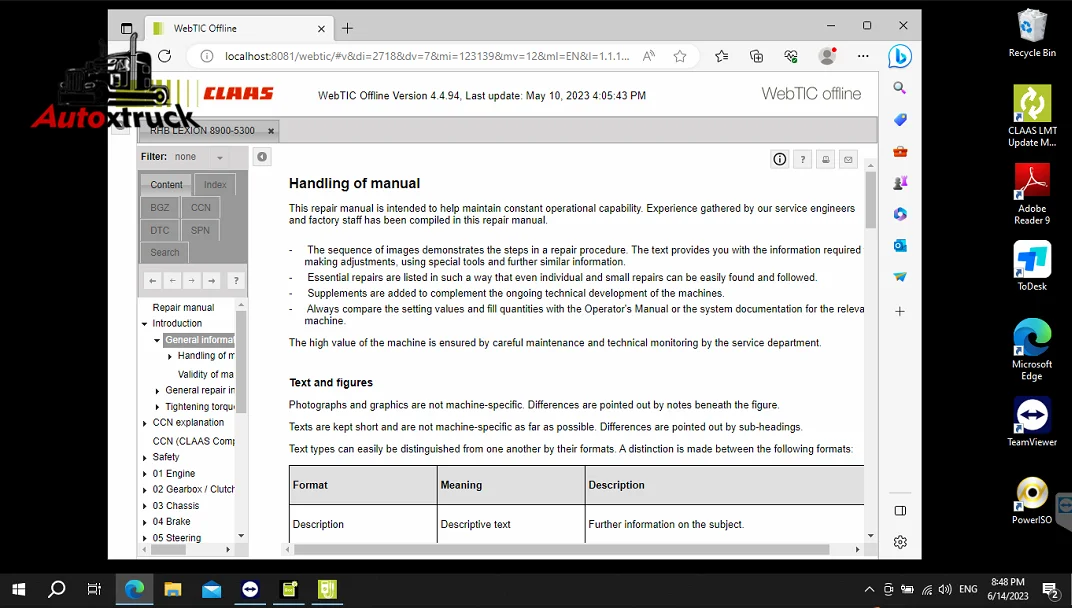Close the RHB LEXION 8900-5300 document tab
The width and height of the screenshot is (1072, 608).
(271, 131)
